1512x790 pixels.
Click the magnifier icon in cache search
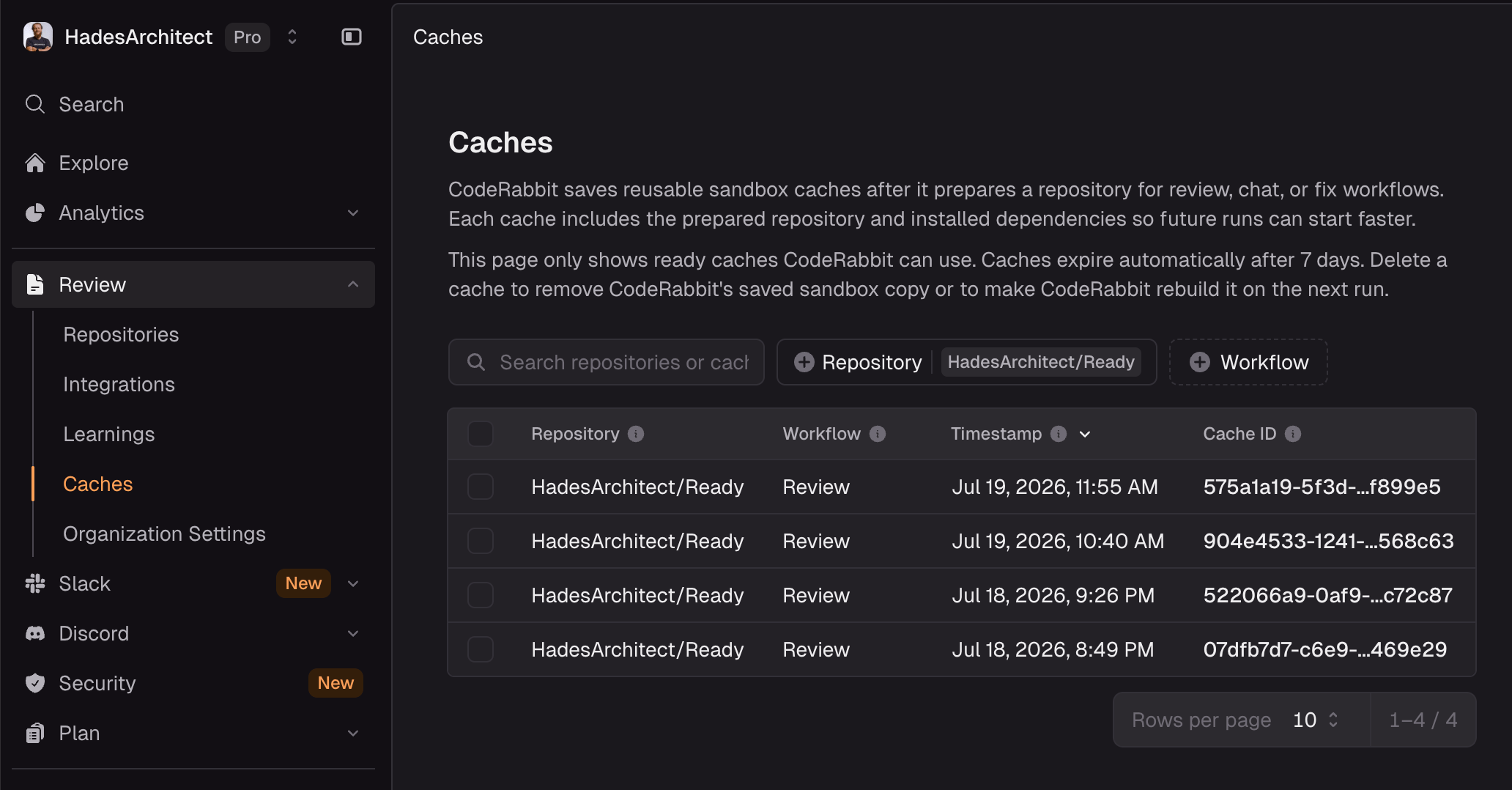click(x=476, y=362)
